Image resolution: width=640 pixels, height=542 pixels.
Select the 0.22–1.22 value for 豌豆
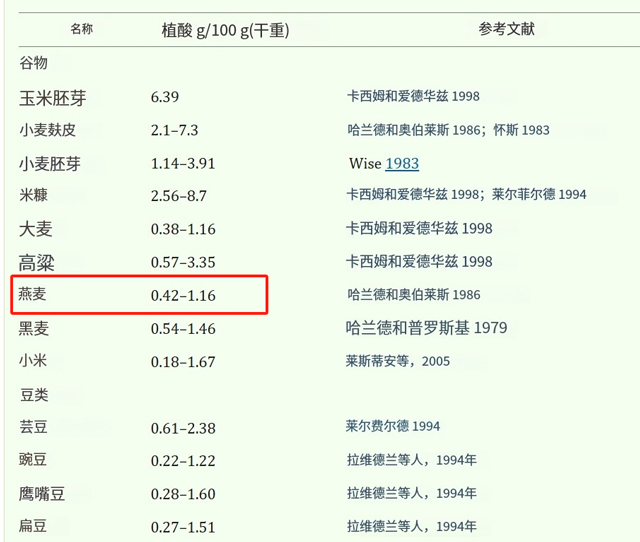point(183,460)
